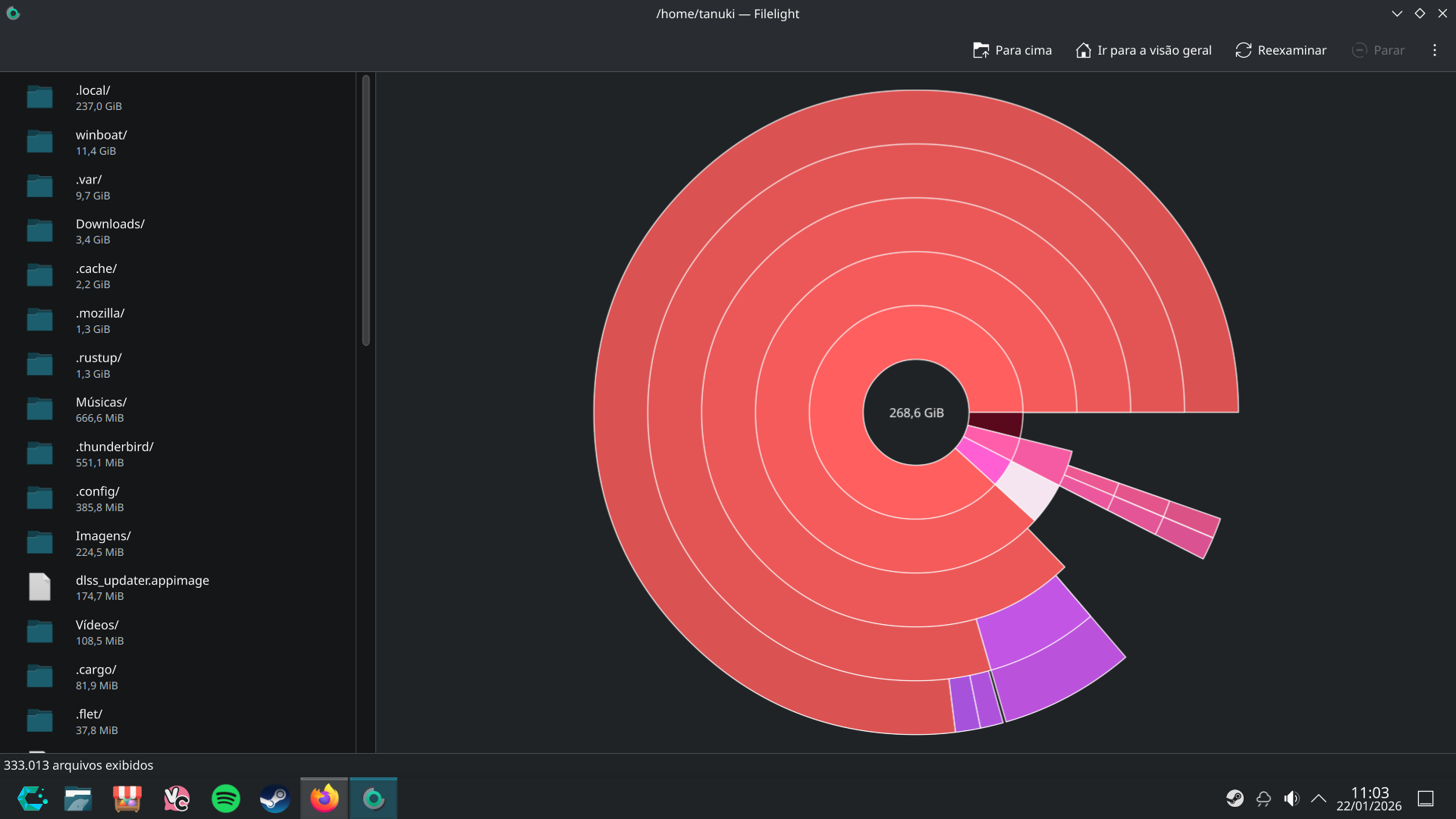1456x819 pixels.
Task: Select dlss_updater.appimage file
Action: (x=142, y=588)
